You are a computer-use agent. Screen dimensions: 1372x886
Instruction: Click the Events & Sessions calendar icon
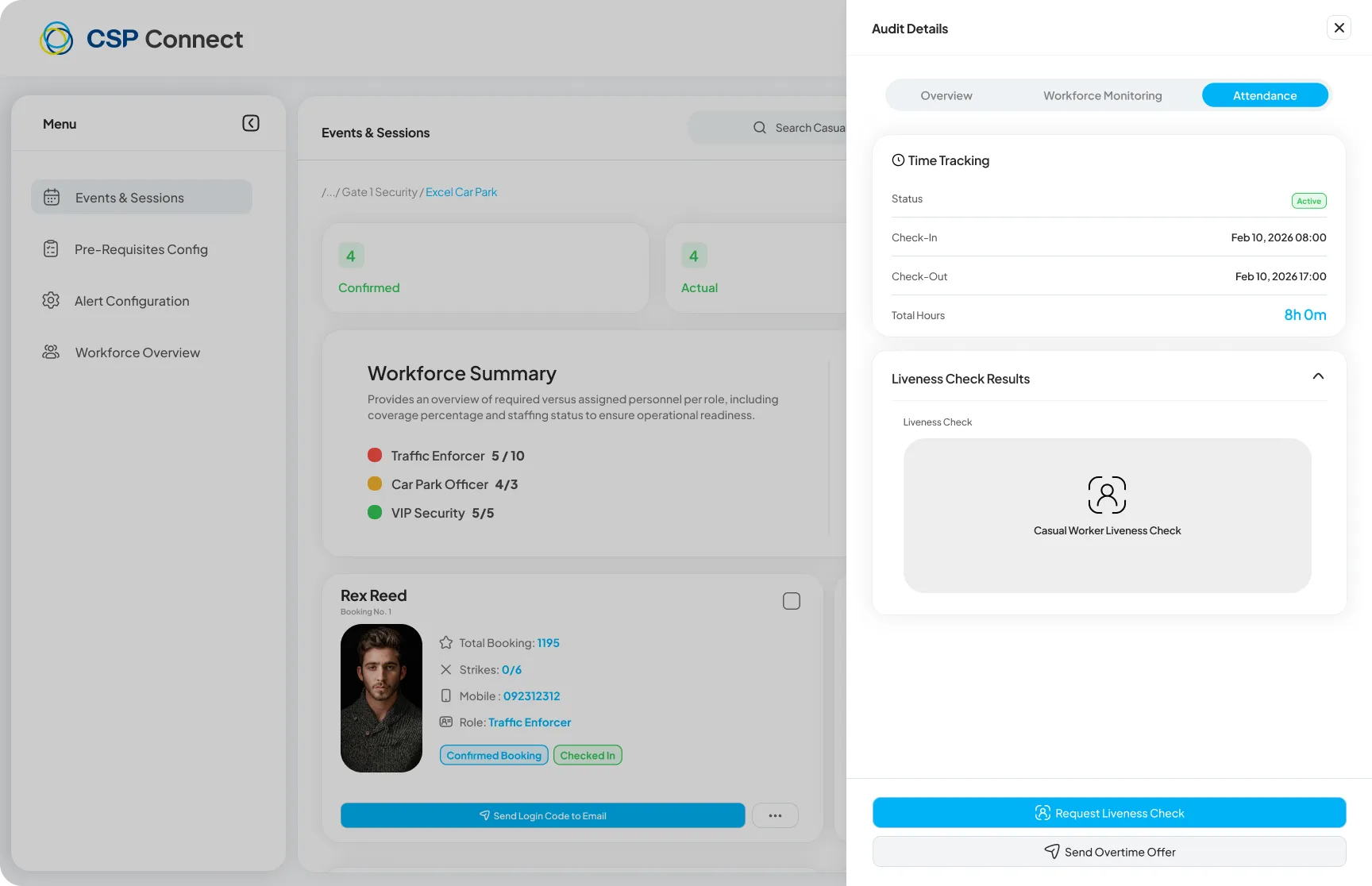[x=52, y=197]
